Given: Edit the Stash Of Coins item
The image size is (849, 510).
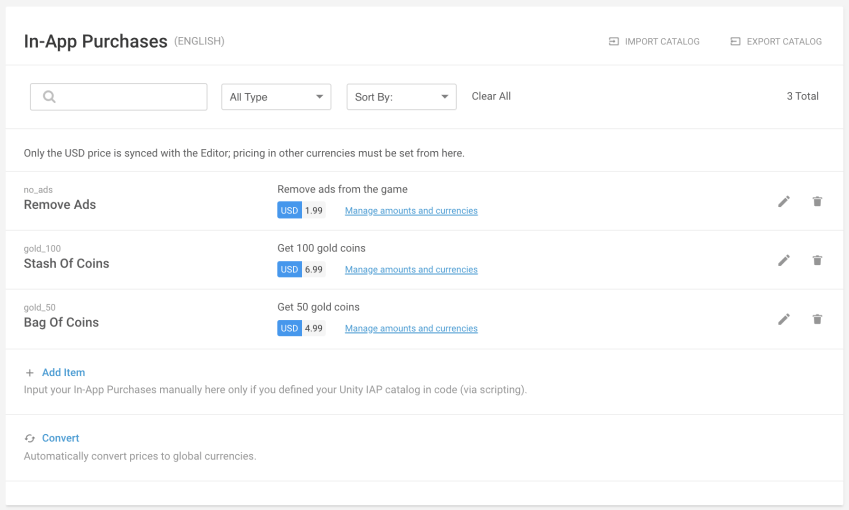Looking at the screenshot, I should pos(784,260).
